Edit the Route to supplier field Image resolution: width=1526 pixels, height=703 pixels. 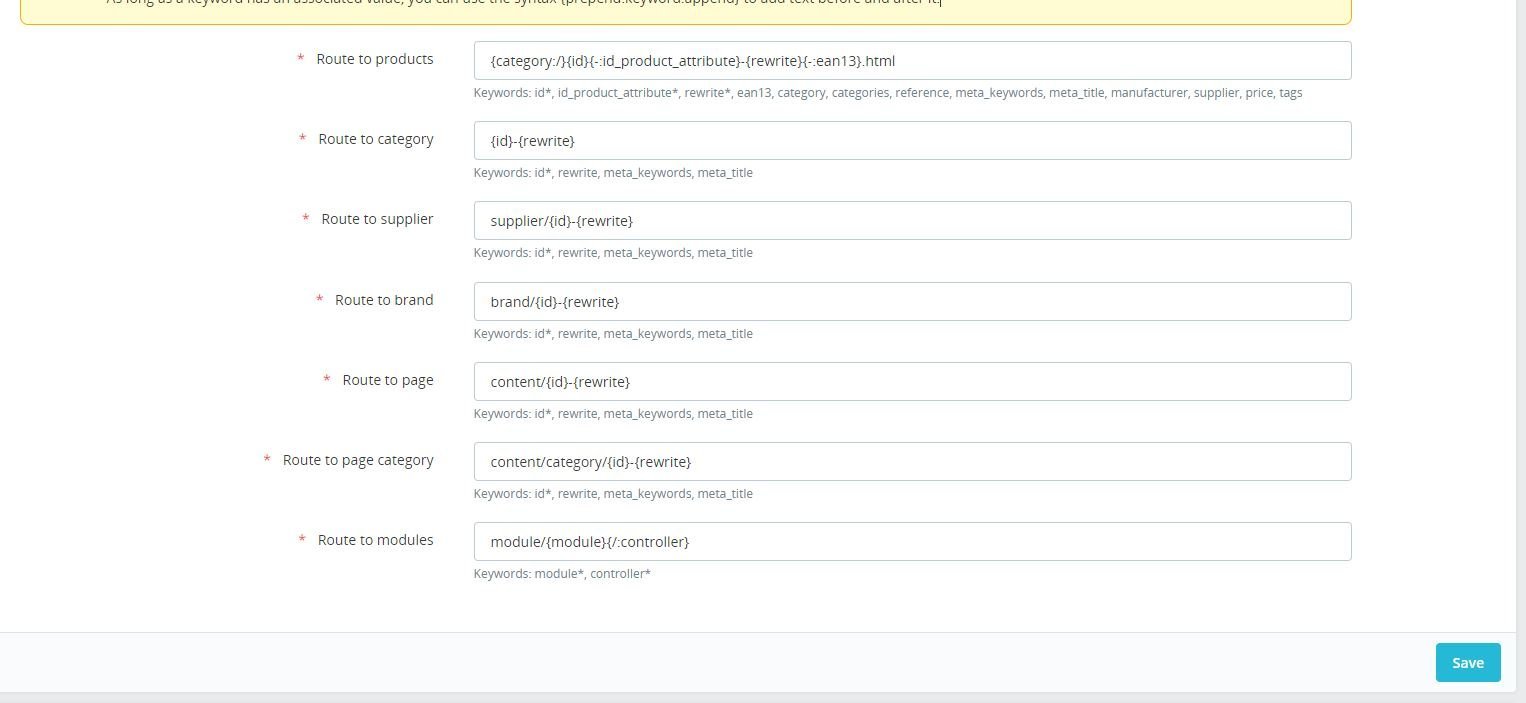(x=912, y=220)
